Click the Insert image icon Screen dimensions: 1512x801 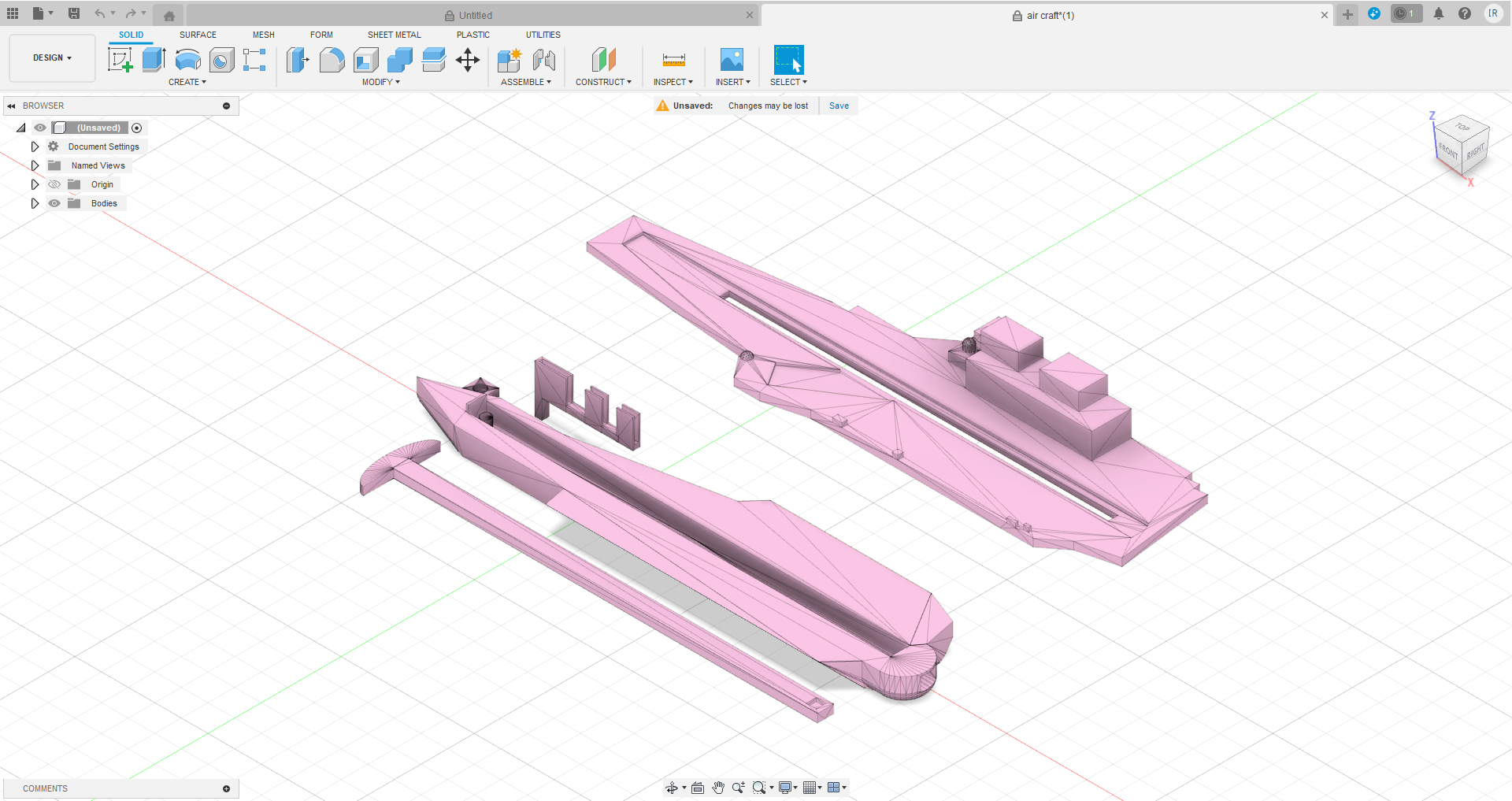point(732,60)
